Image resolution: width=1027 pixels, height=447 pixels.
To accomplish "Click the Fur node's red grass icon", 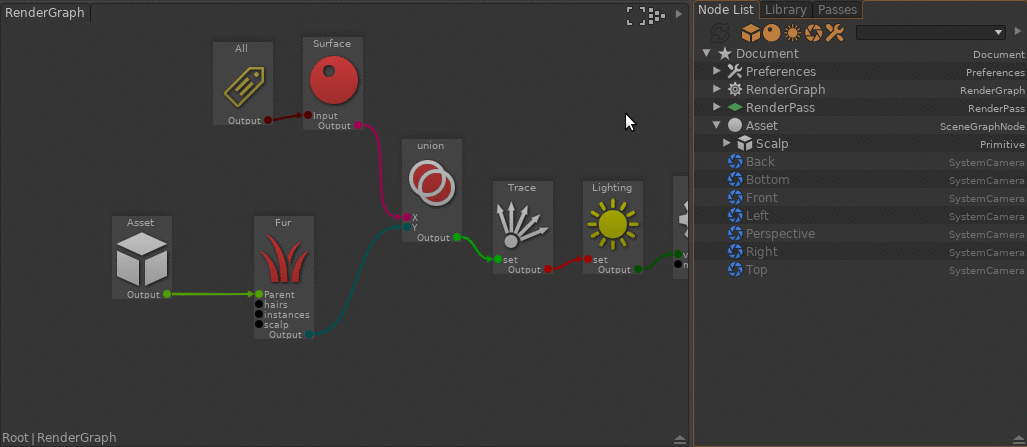I will (283, 262).
